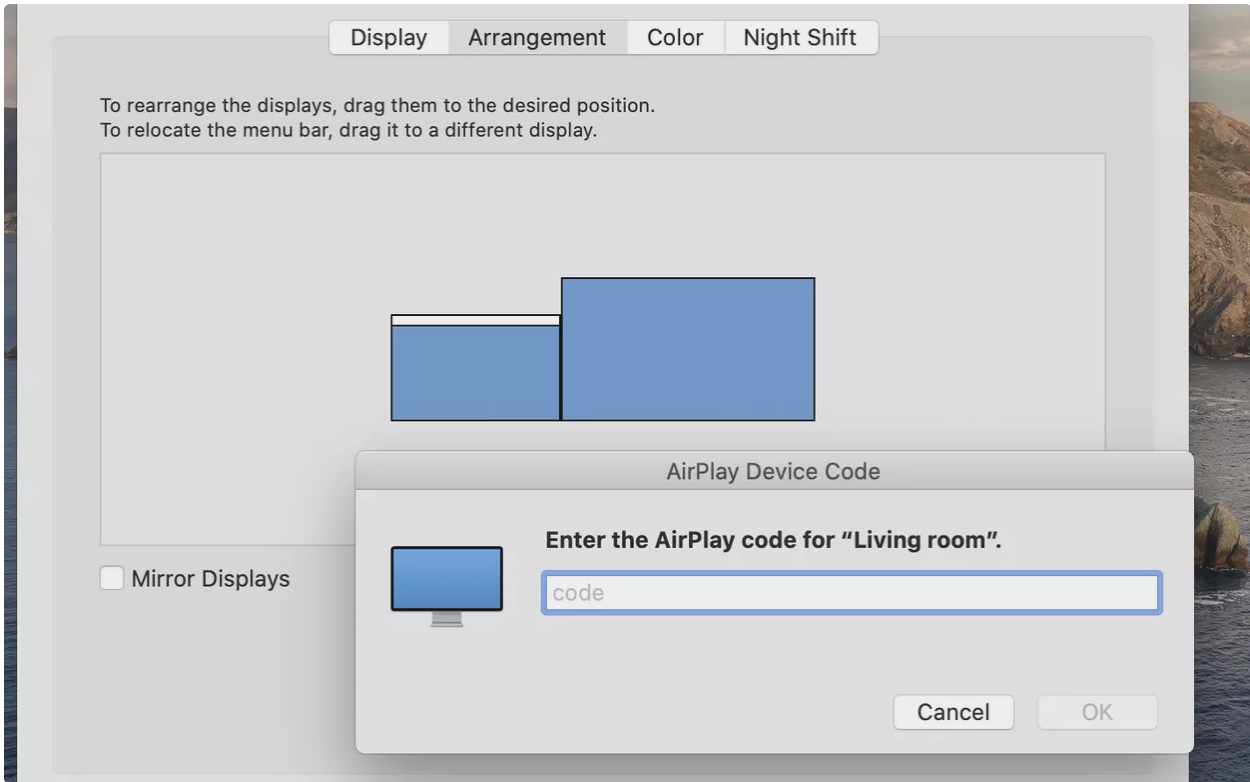The width and height of the screenshot is (1250, 782).
Task: Click the monitor icon in the AirPlay dialog
Action: pos(446,585)
